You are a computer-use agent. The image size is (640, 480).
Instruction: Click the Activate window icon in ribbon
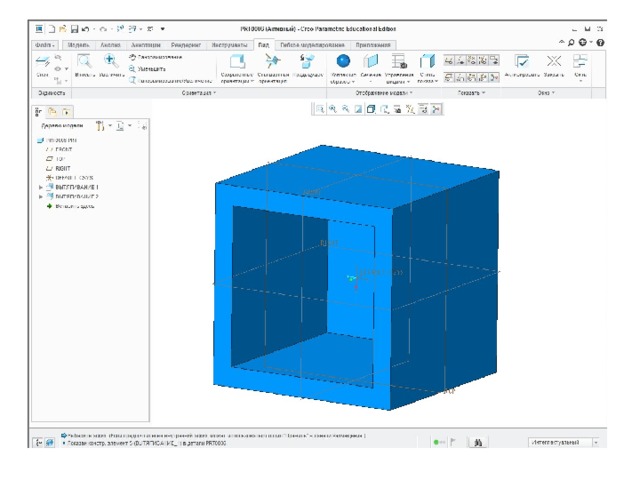pos(521,62)
